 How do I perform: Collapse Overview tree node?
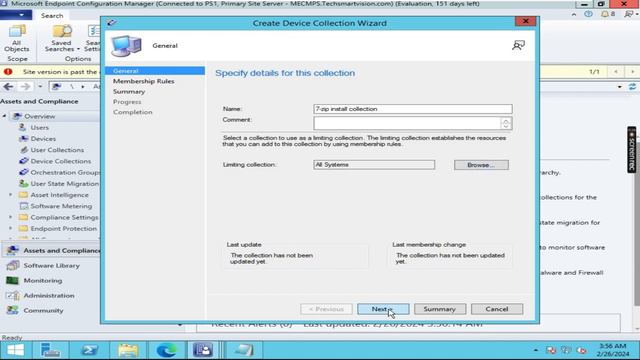coord(4,116)
